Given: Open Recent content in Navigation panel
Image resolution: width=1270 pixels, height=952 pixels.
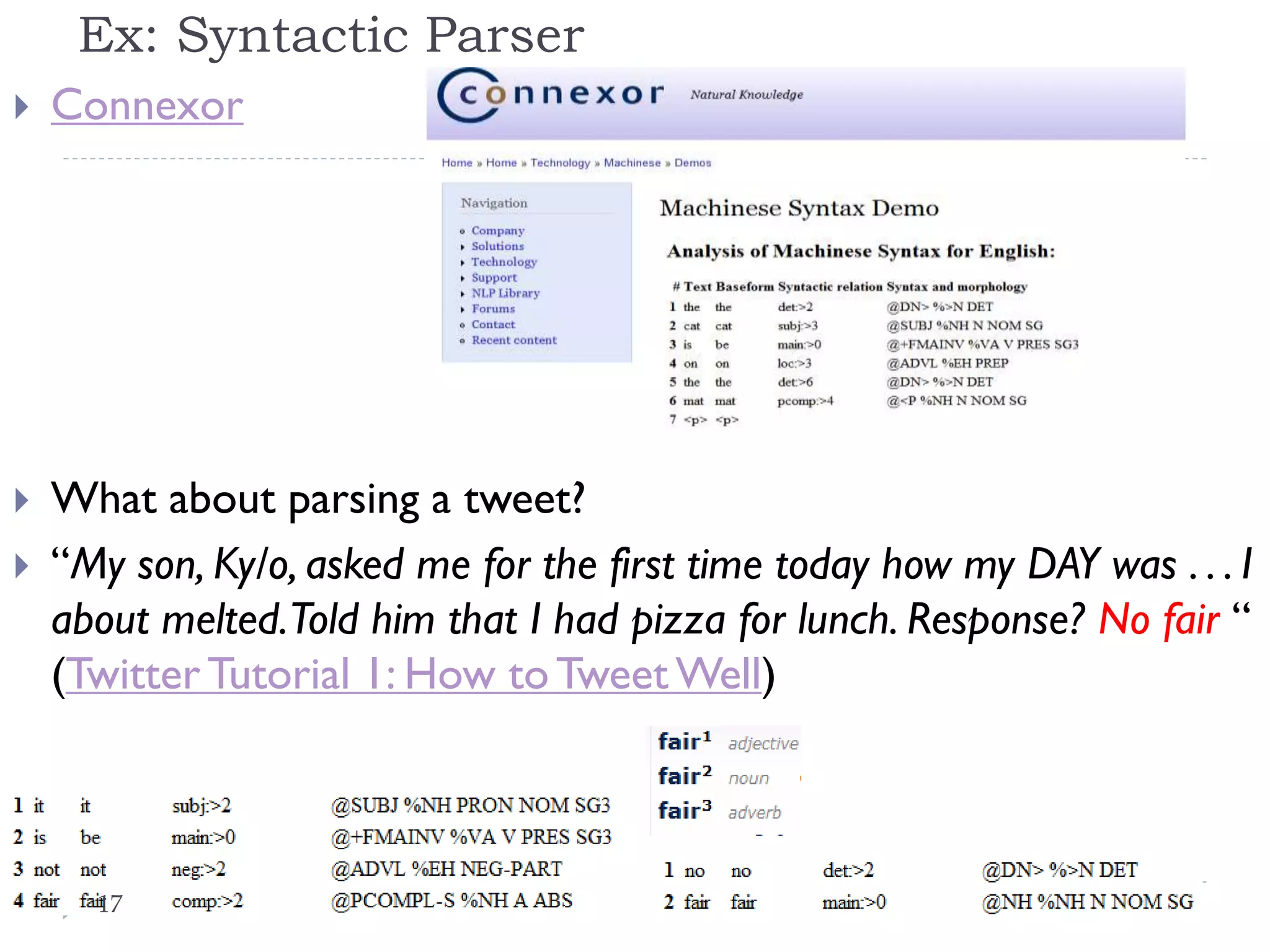Looking at the screenshot, I should [x=514, y=340].
